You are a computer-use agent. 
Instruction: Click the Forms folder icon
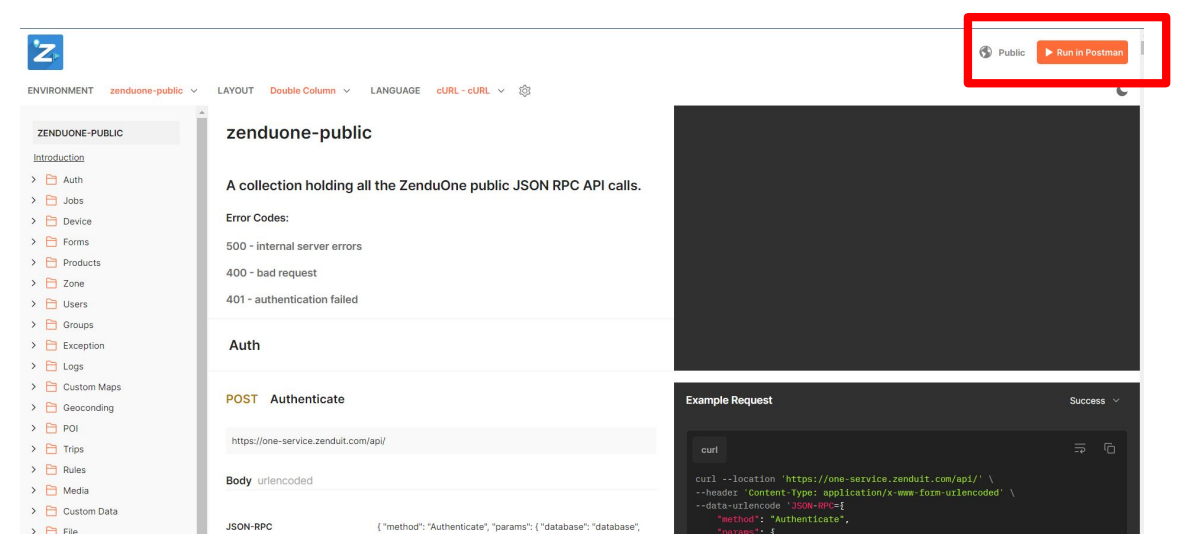(x=52, y=242)
